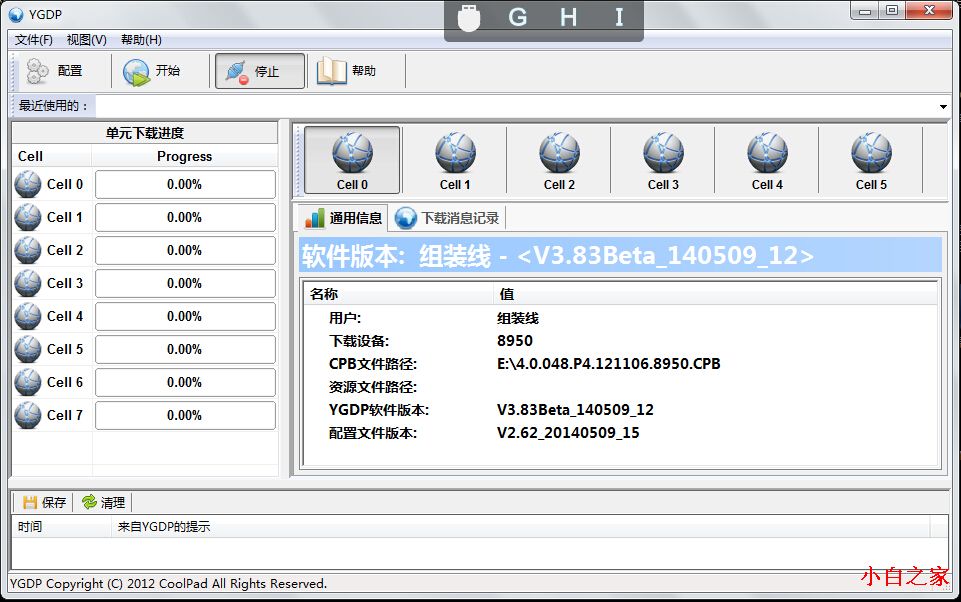Image resolution: width=961 pixels, height=602 pixels.
Task: Select the 资源文件路径: row
Action: pyautogui.click(x=621, y=387)
